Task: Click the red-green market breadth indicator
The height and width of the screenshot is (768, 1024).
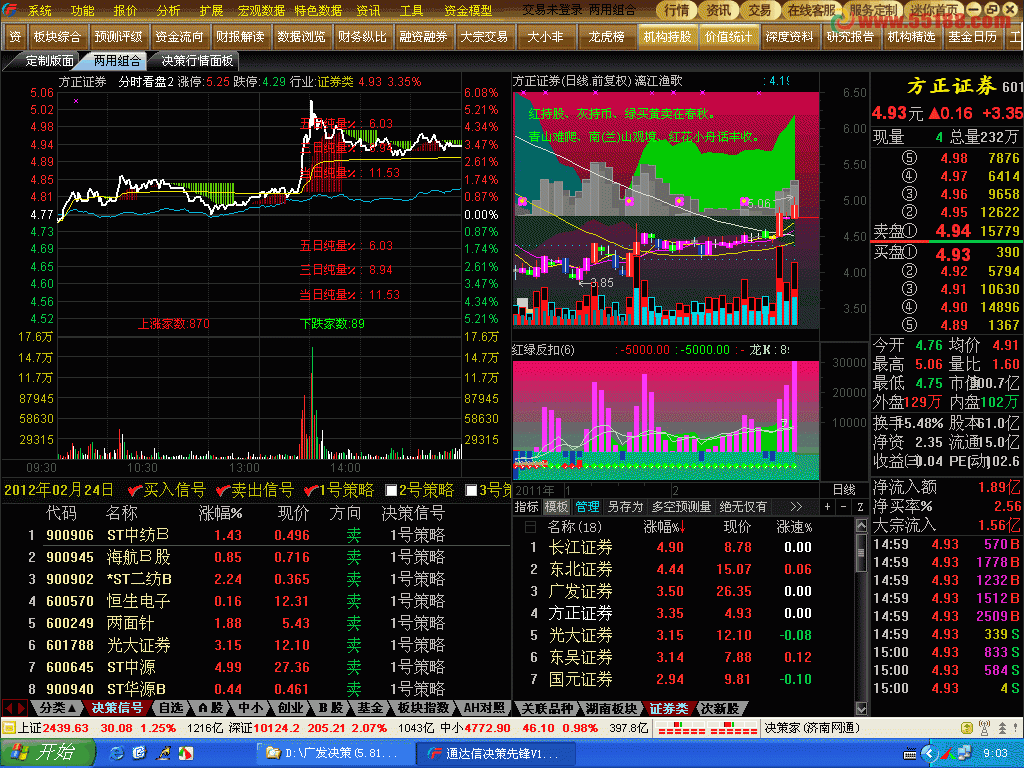Action: point(707,728)
